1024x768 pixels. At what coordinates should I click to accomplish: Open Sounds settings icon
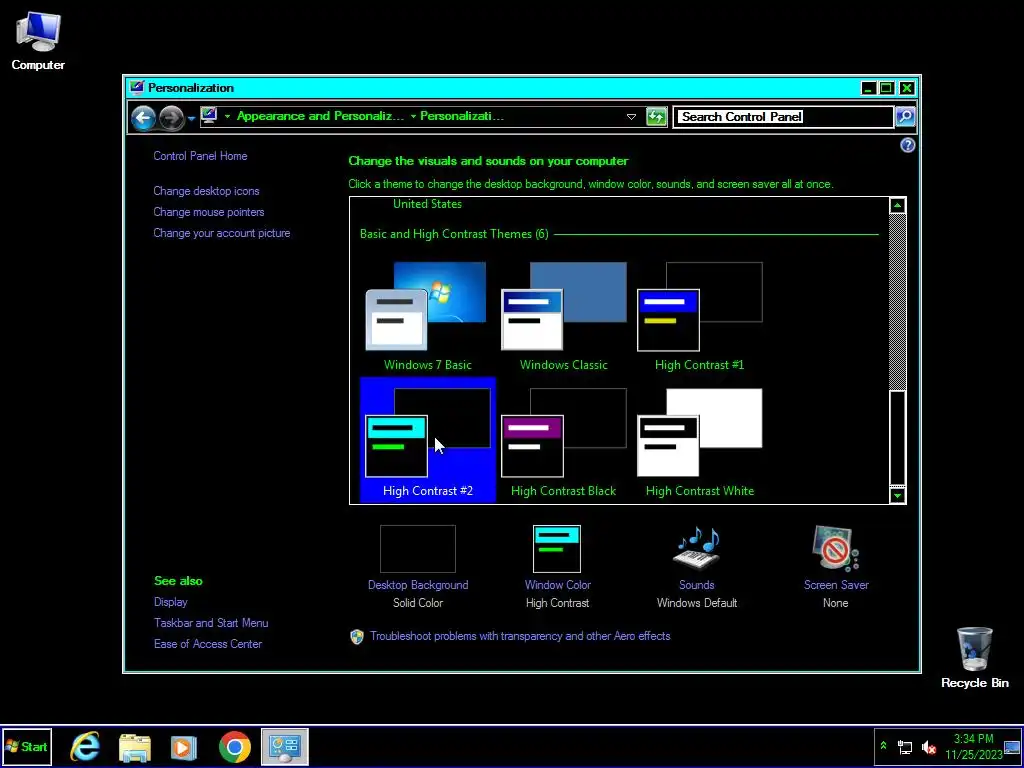coord(696,547)
